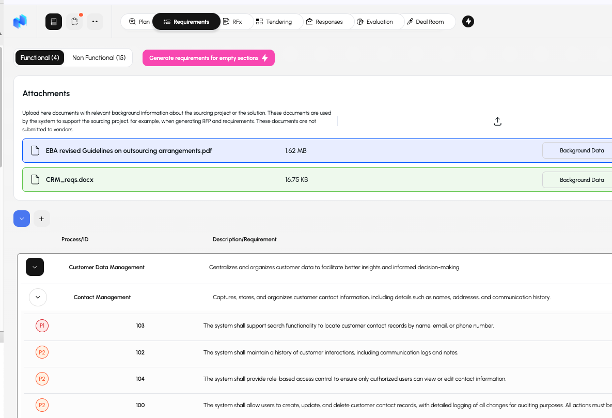This screenshot has width=612, height=418.
Task: Click Generate requirements for empty sections
Action: [208, 58]
